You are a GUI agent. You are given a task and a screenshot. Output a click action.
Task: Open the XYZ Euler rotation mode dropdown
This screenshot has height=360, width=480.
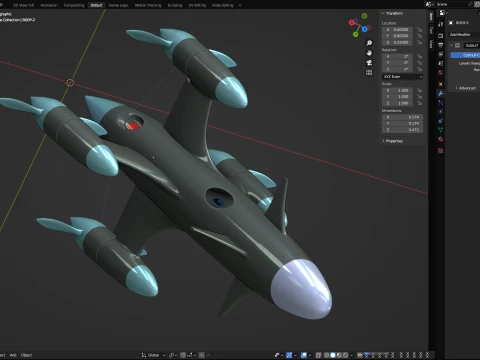(402, 77)
